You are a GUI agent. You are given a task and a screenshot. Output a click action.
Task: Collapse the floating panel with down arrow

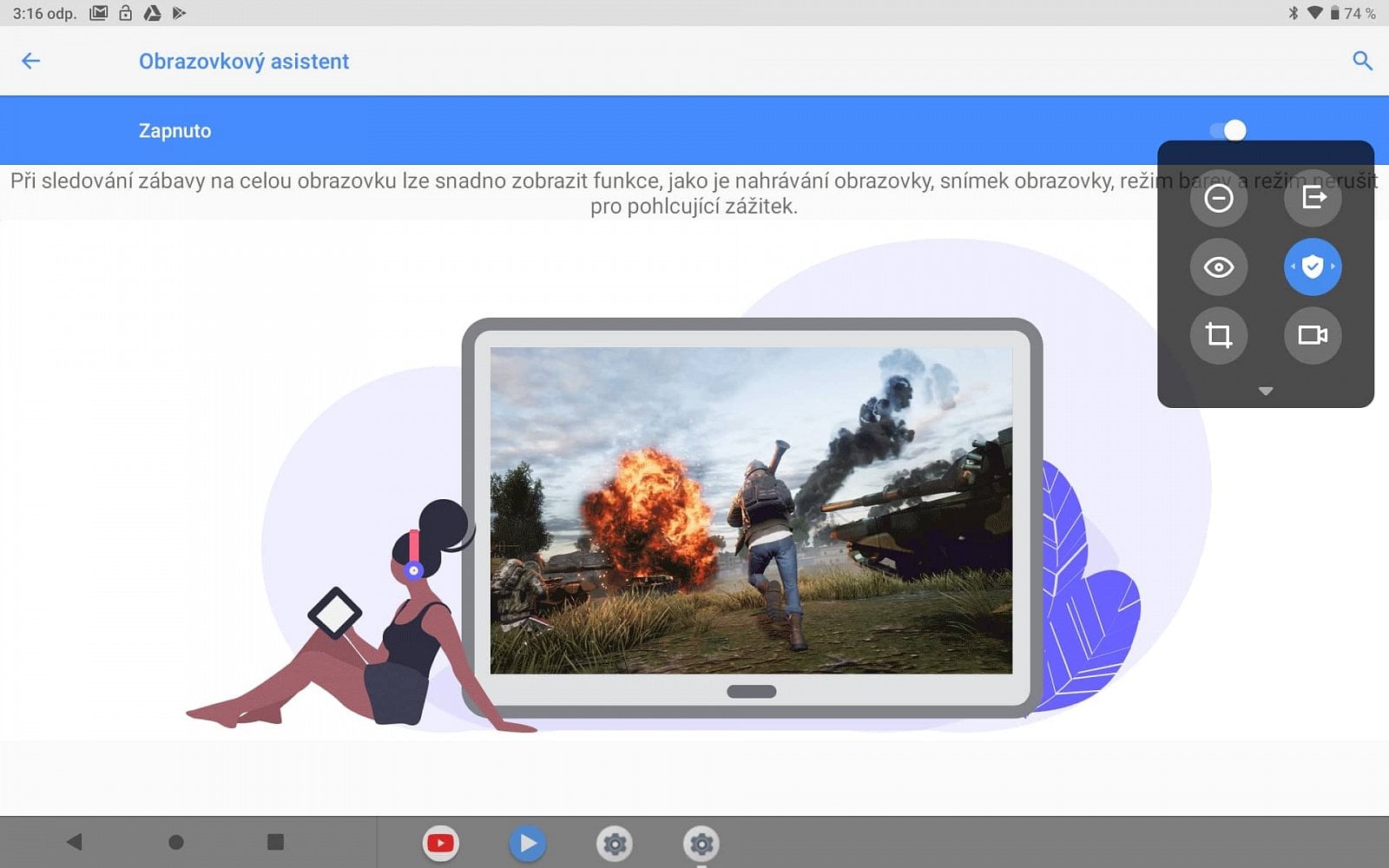pyautogui.click(x=1266, y=391)
